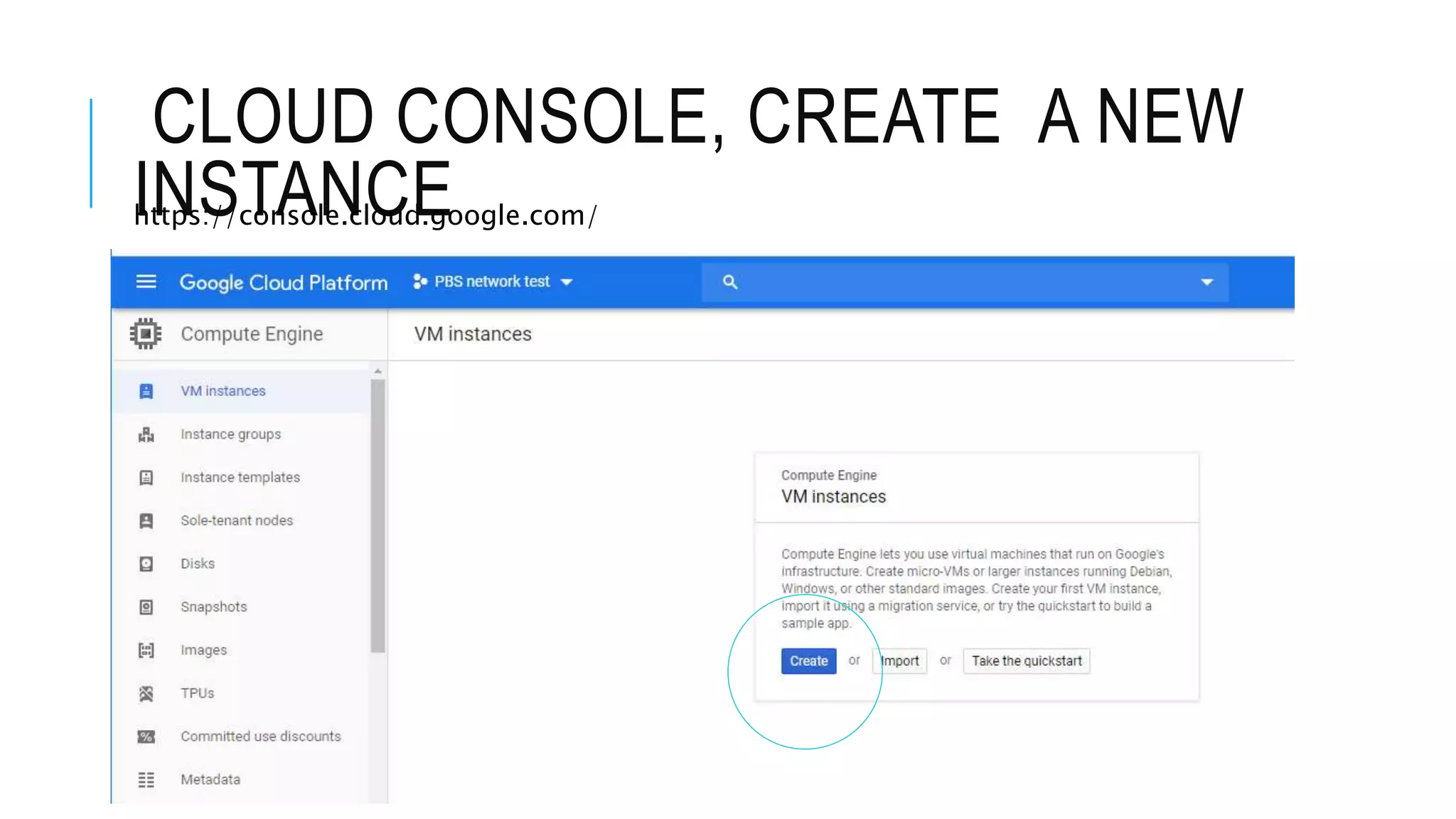The height and width of the screenshot is (819, 1456).
Task: Click the Disks icon
Action: [x=146, y=564]
